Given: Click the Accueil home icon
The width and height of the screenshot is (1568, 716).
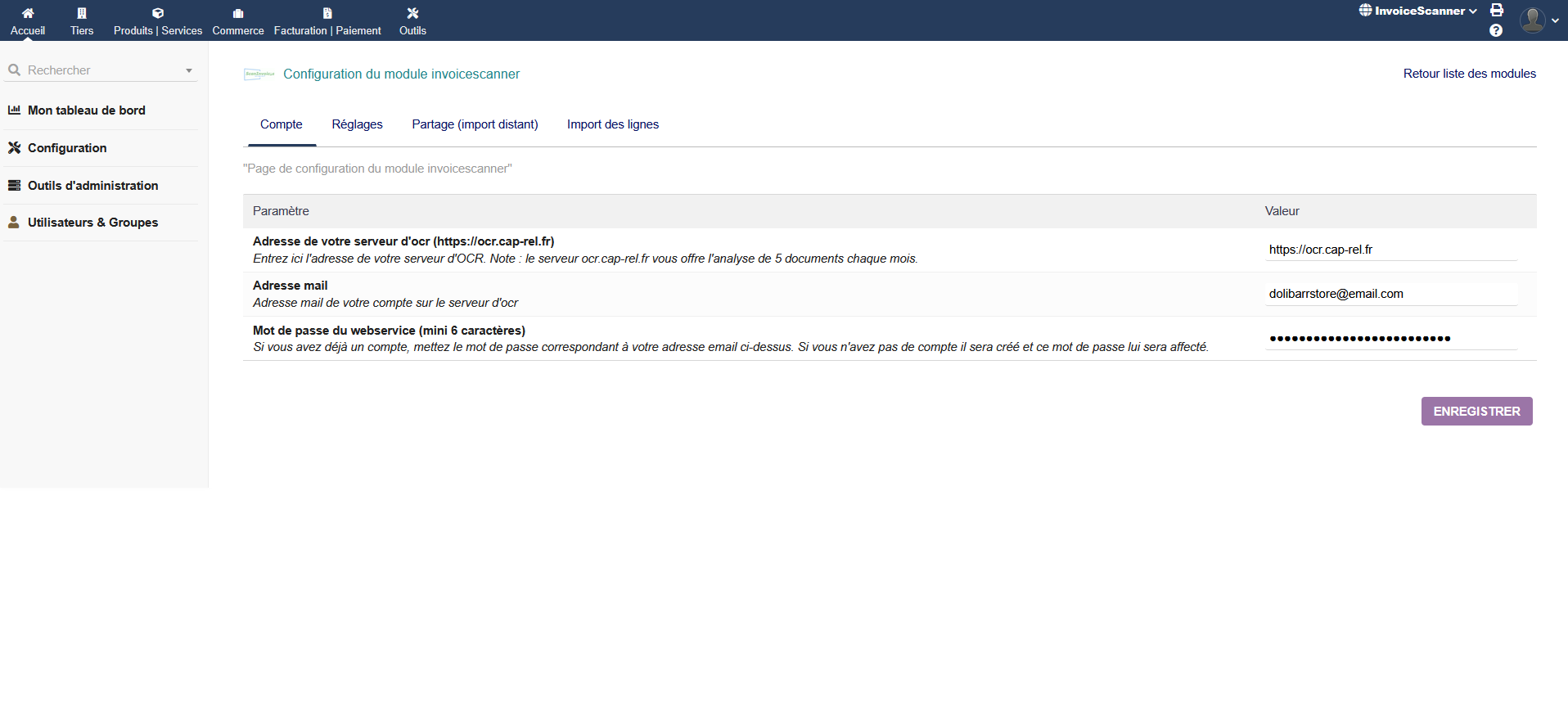Looking at the screenshot, I should pyautogui.click(x=28, y=13).
